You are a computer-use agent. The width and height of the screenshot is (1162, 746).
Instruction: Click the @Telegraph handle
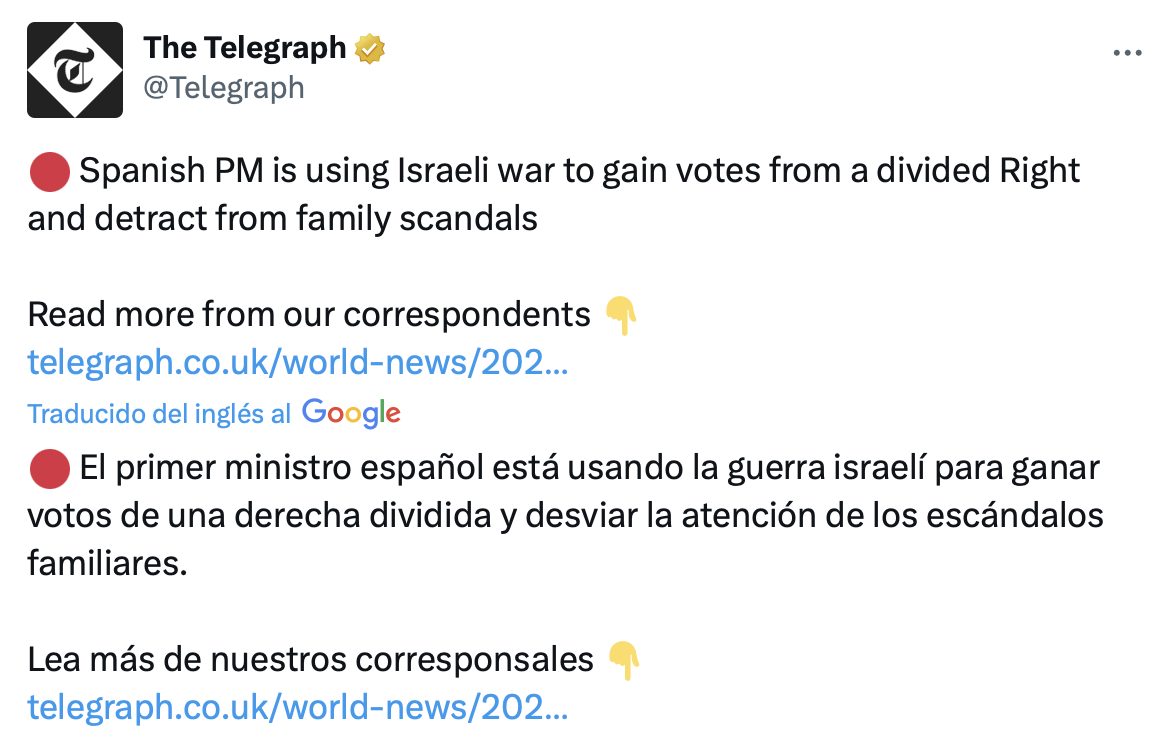pos(224,88)
